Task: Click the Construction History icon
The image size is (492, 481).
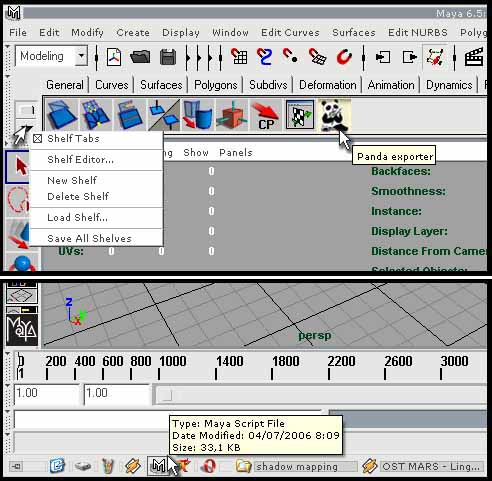Action: pos(435,57)
